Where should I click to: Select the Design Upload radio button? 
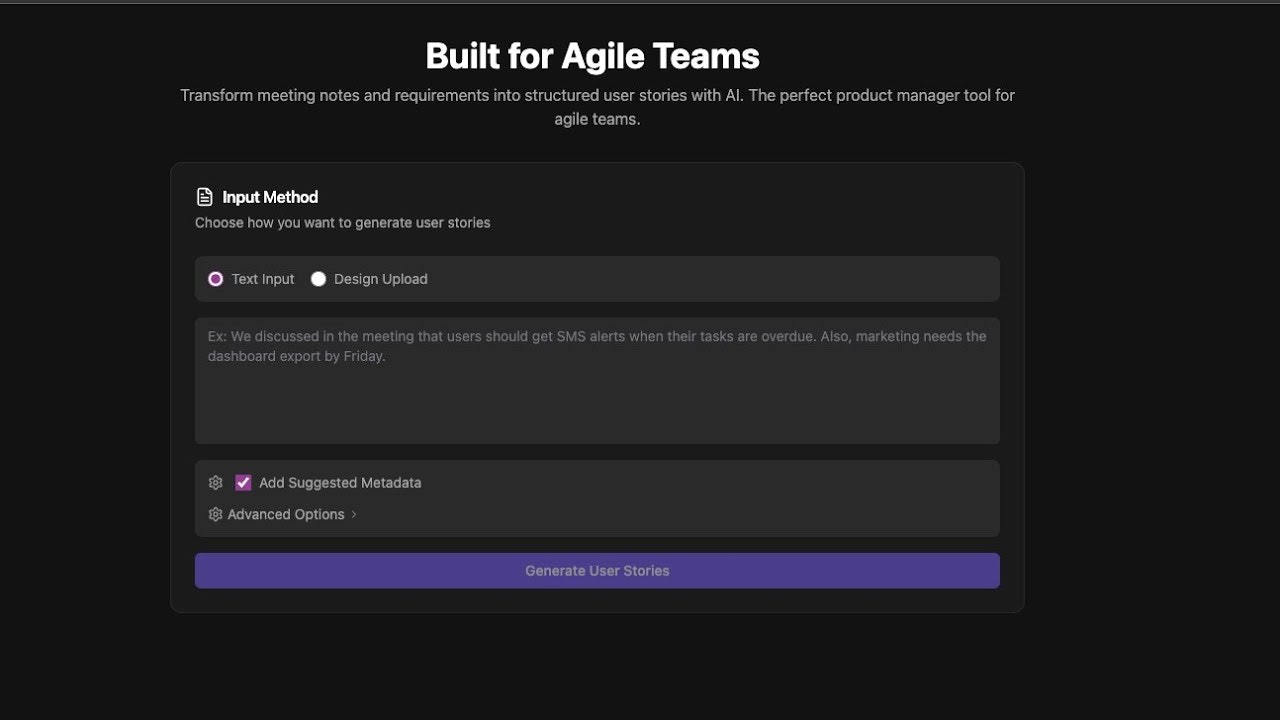(x=318, y=279)
